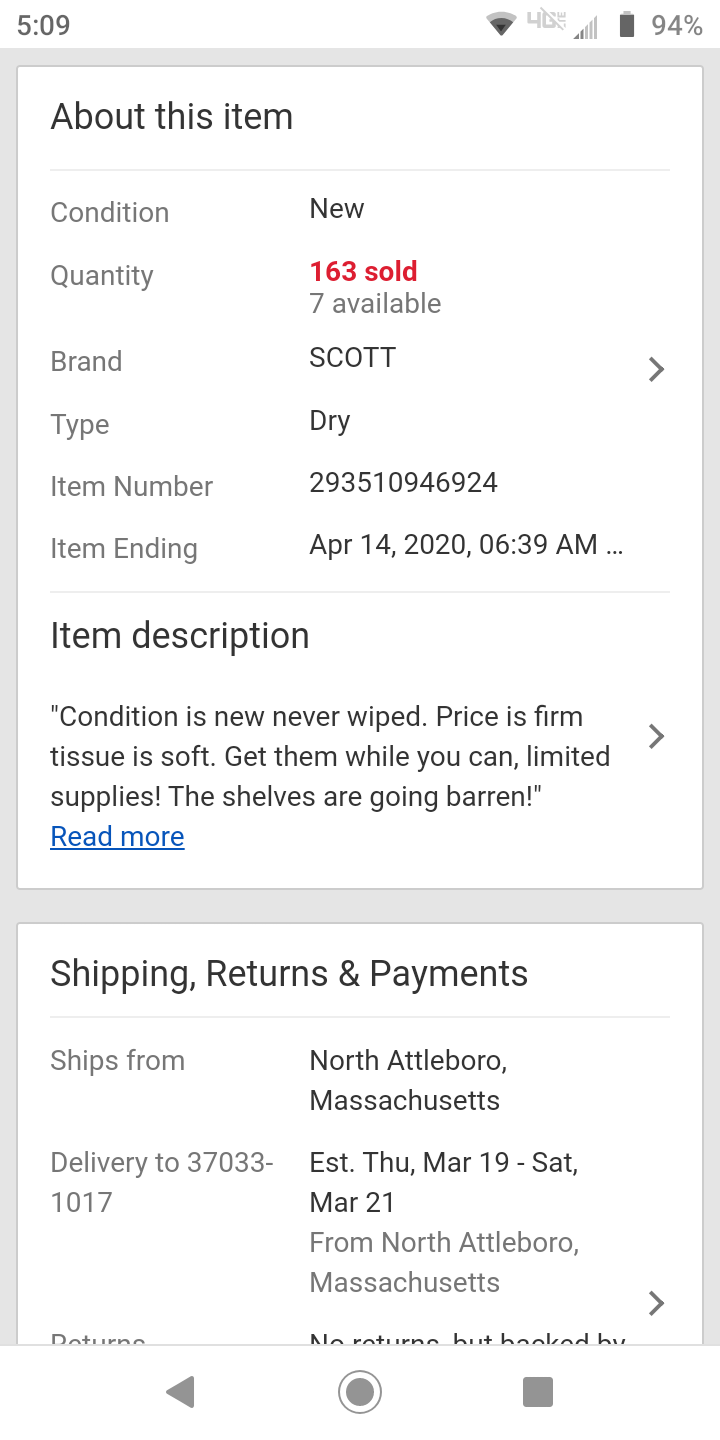Viewport: 720px width, 1440px height.
Task: Click the Read more link
Action: 117,837
